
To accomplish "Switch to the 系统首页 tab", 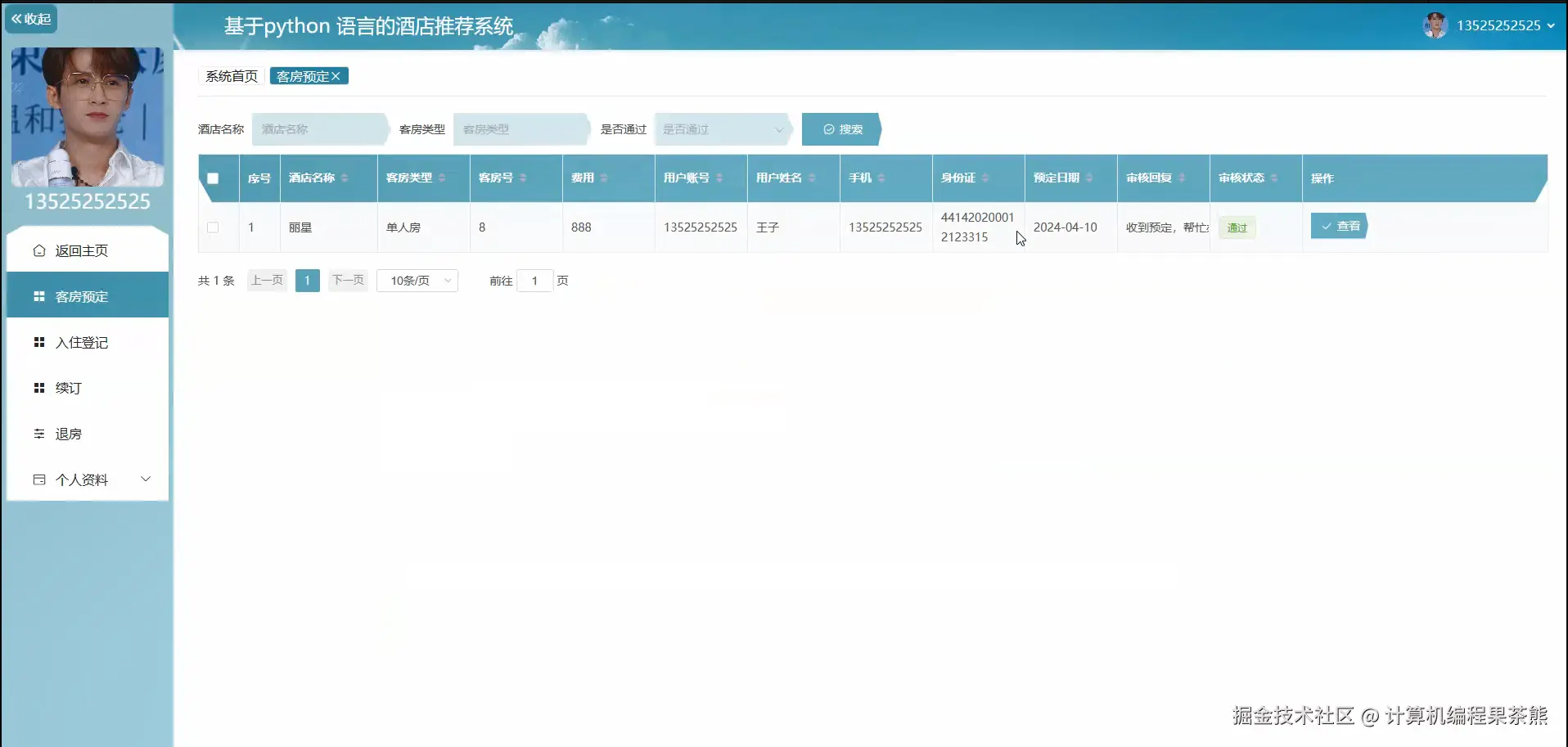I will (229, 76).
